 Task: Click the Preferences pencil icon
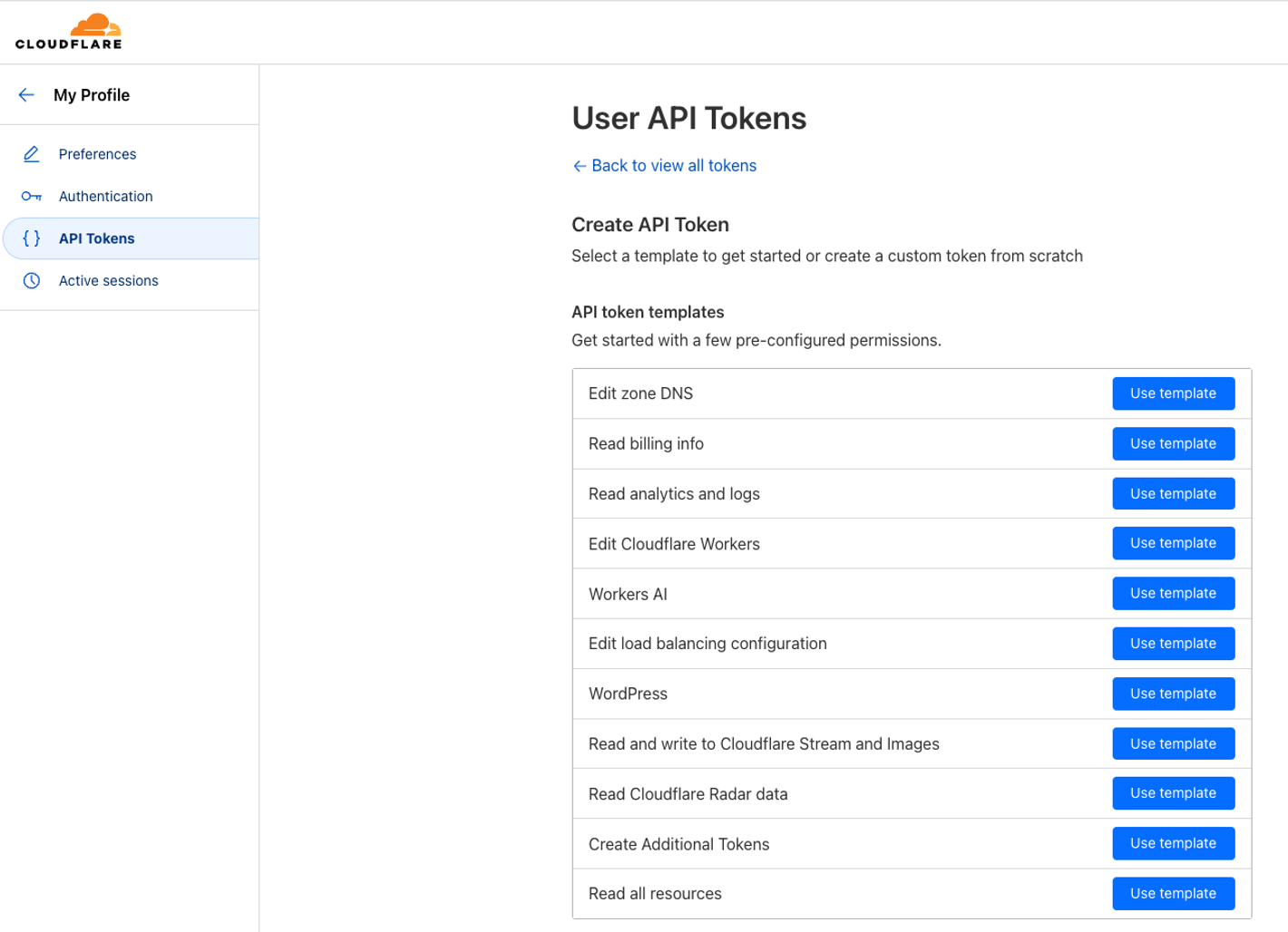click(x=32, y=154)
